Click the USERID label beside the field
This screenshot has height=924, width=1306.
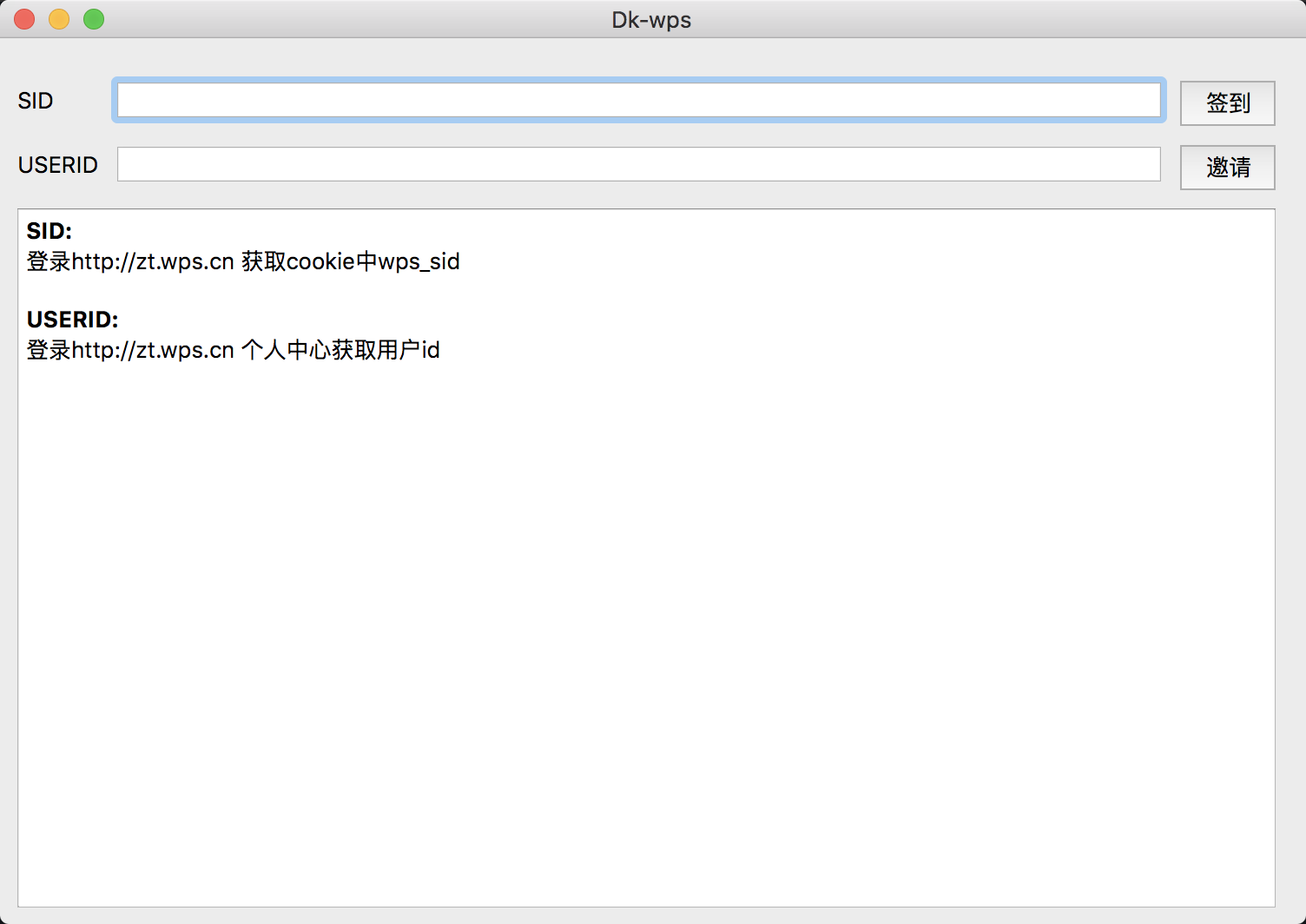[x=57, y=165]
